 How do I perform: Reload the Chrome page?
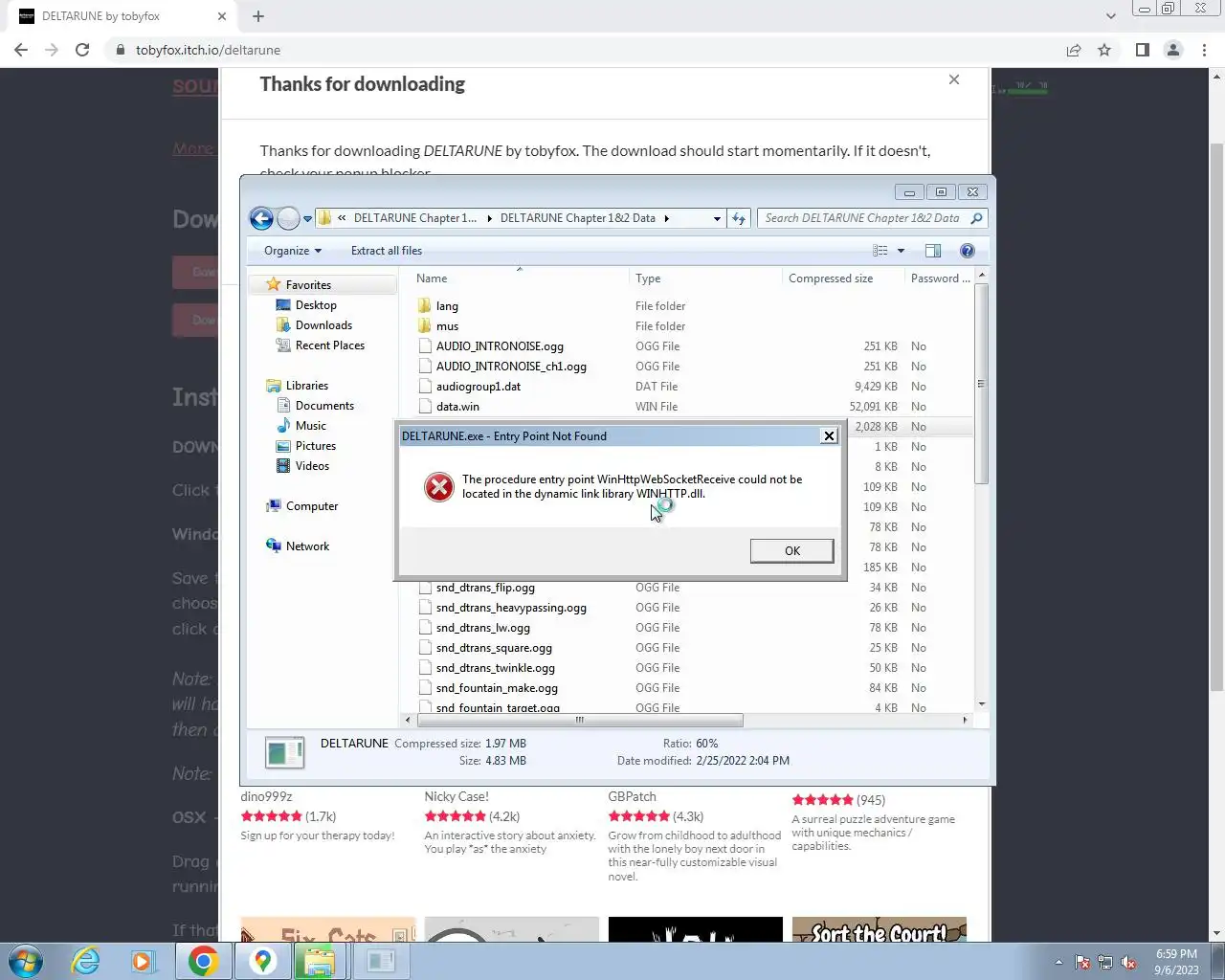click(82, 50)
